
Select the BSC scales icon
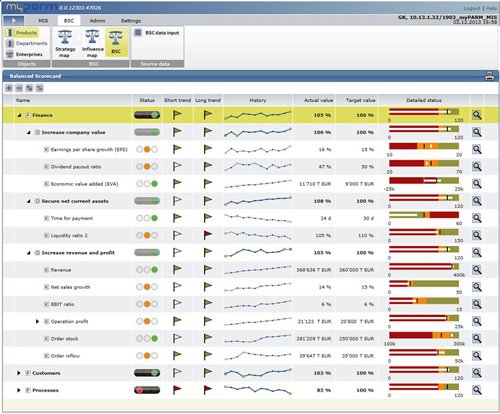(x=116, y=43)
